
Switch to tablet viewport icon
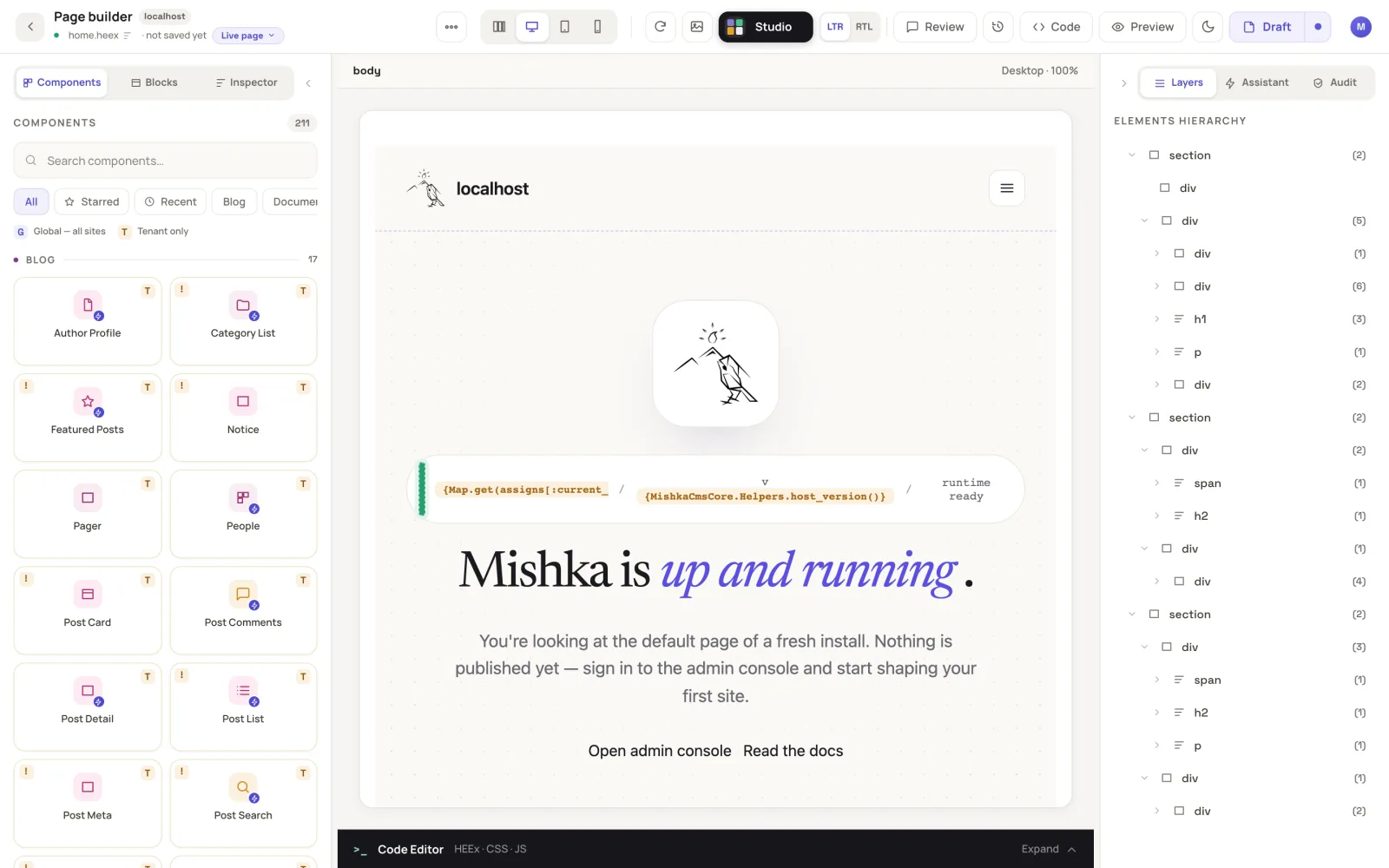pyautogui.click(x=565, y=27)
